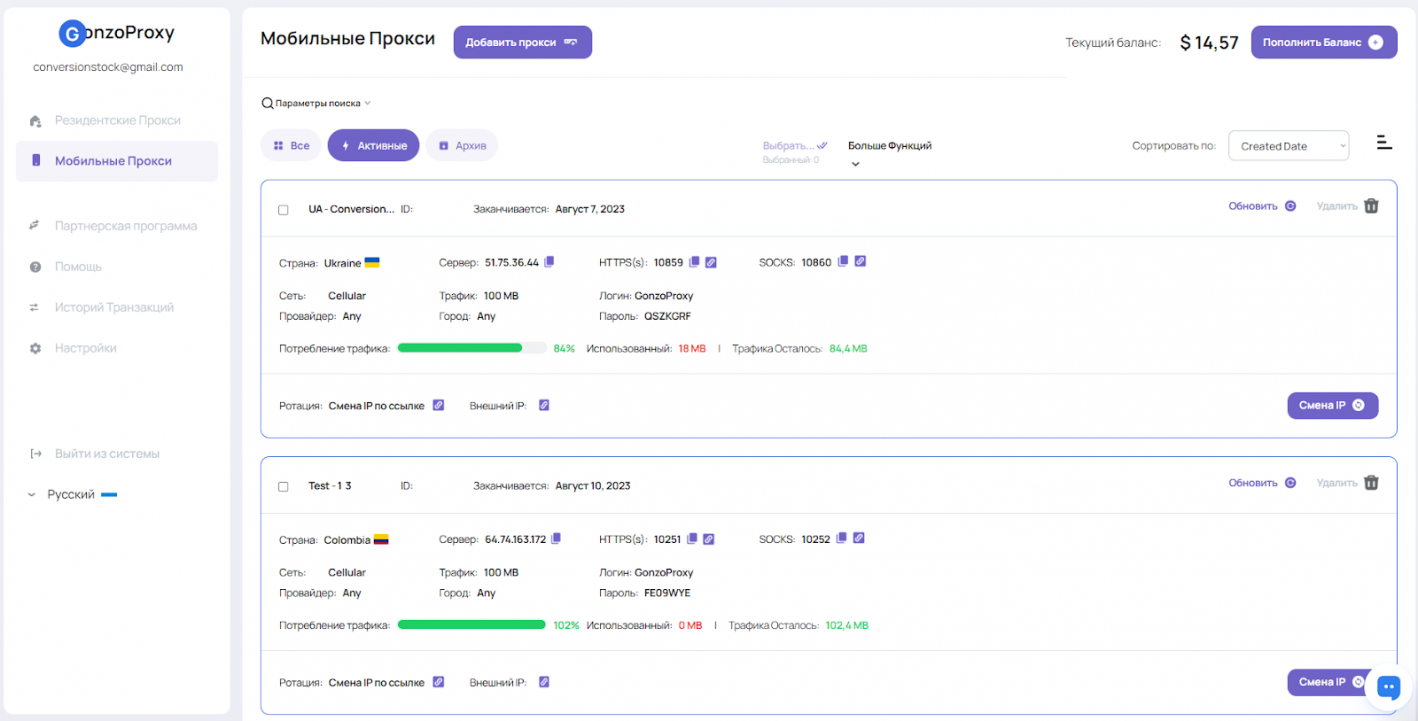Click remaining traffic value 84,4 MB

pos(848,349)
